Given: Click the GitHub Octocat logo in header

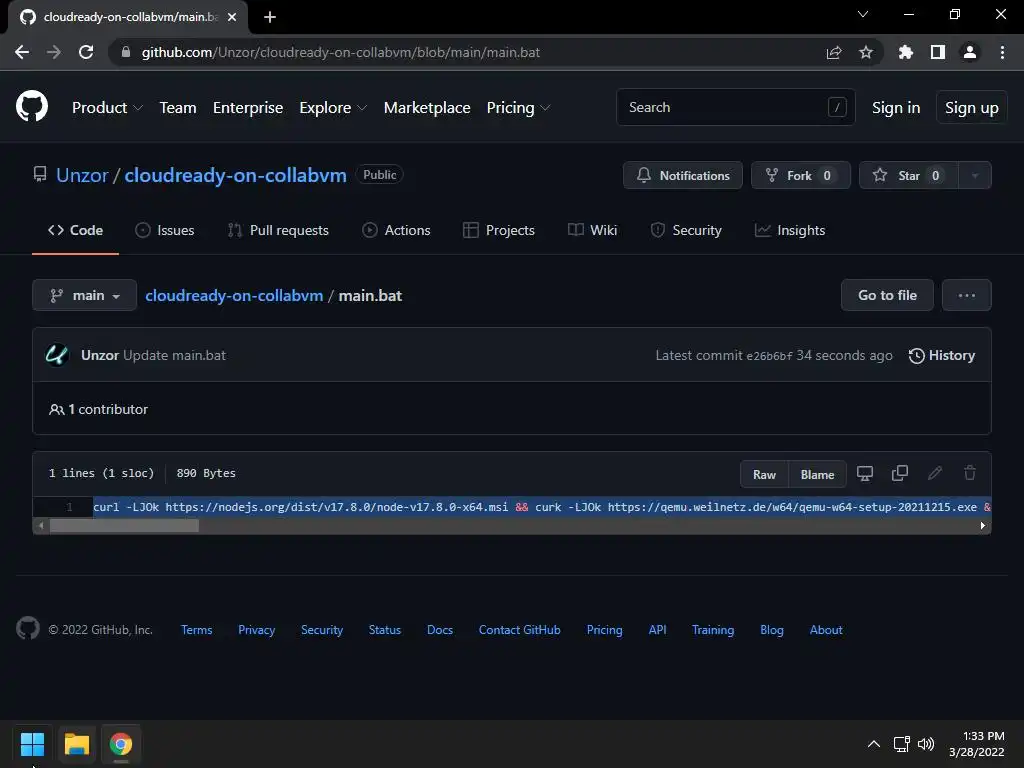Looking at the screenshot, I should coord(31,107).
